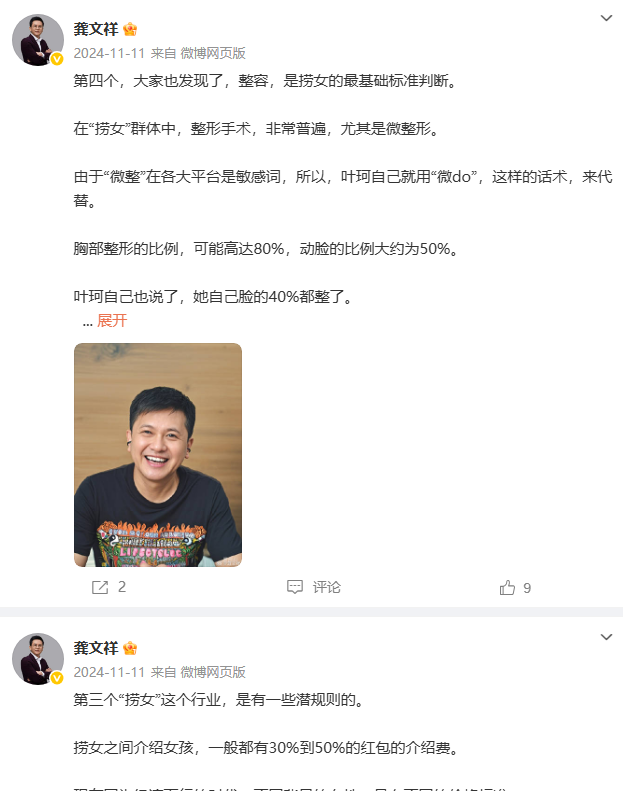Viewport: 623px width, 791px height.
Task: Click the 评论 label under first post
Action: click(x=326, y=587)
